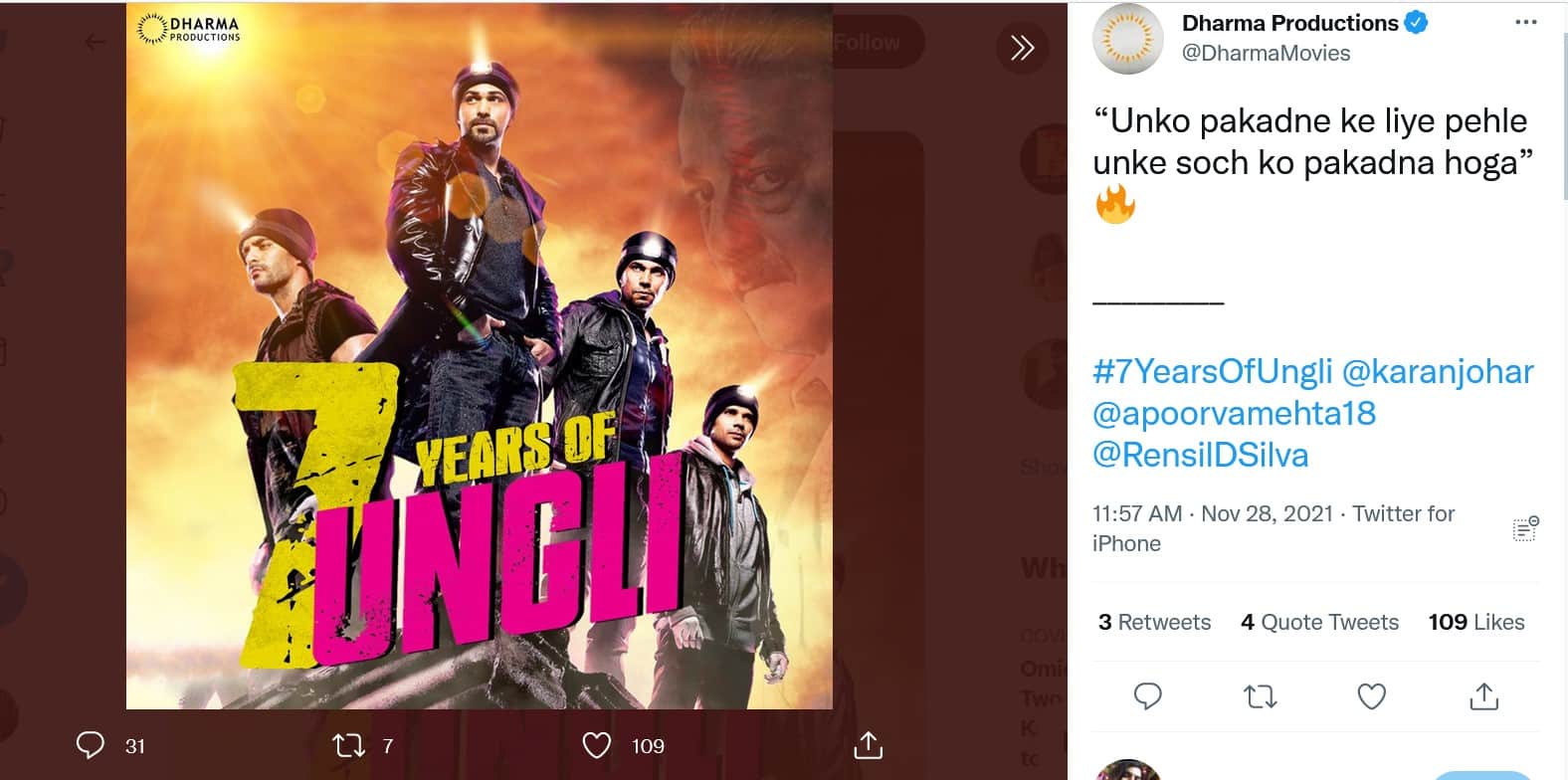Share tweet using the sidebar share icon
The width and height of the screenshot is (1568, 780).
[1483, 696]
